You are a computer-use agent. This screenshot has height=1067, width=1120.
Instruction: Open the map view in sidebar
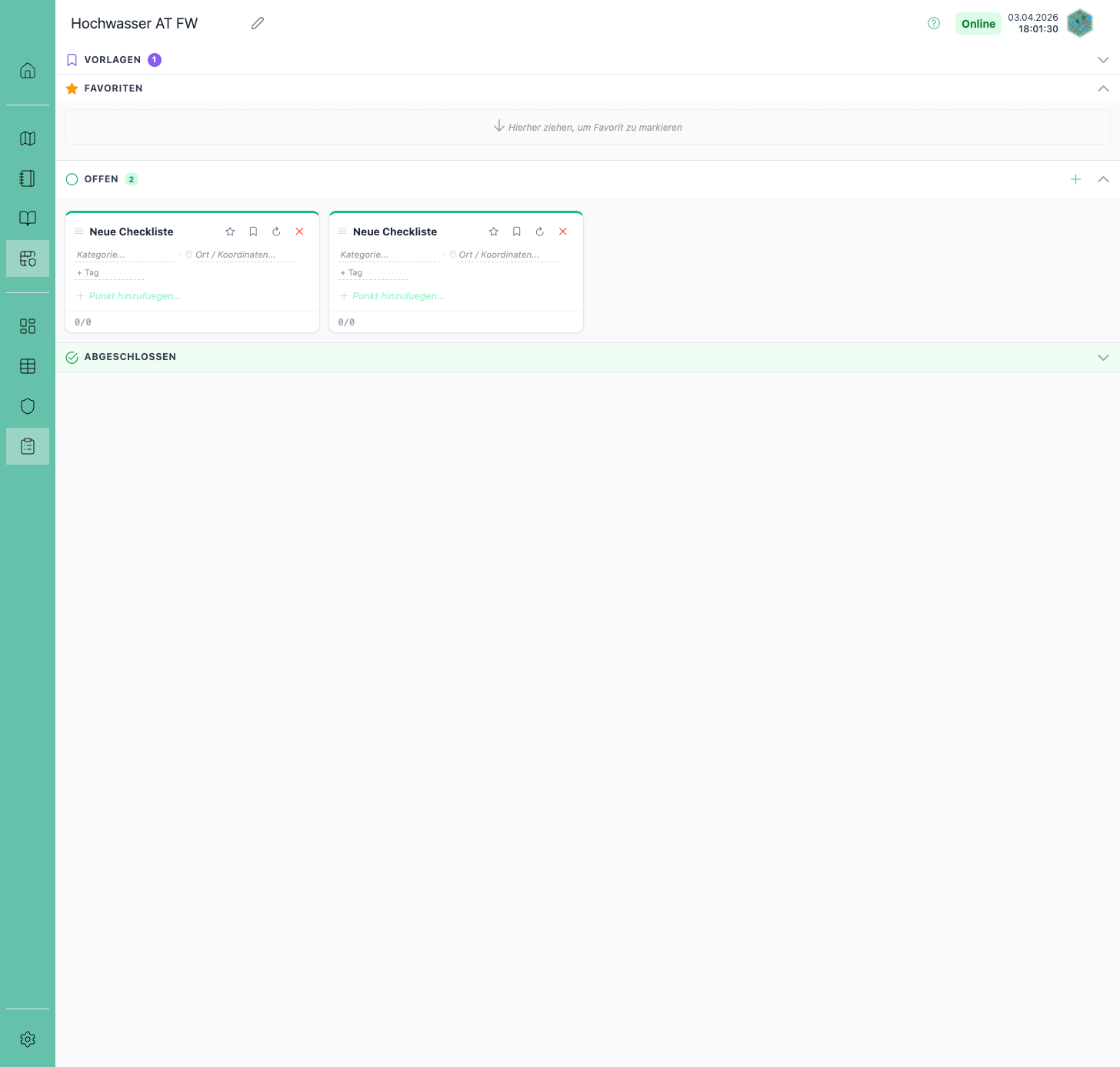[x=28, y=138]
